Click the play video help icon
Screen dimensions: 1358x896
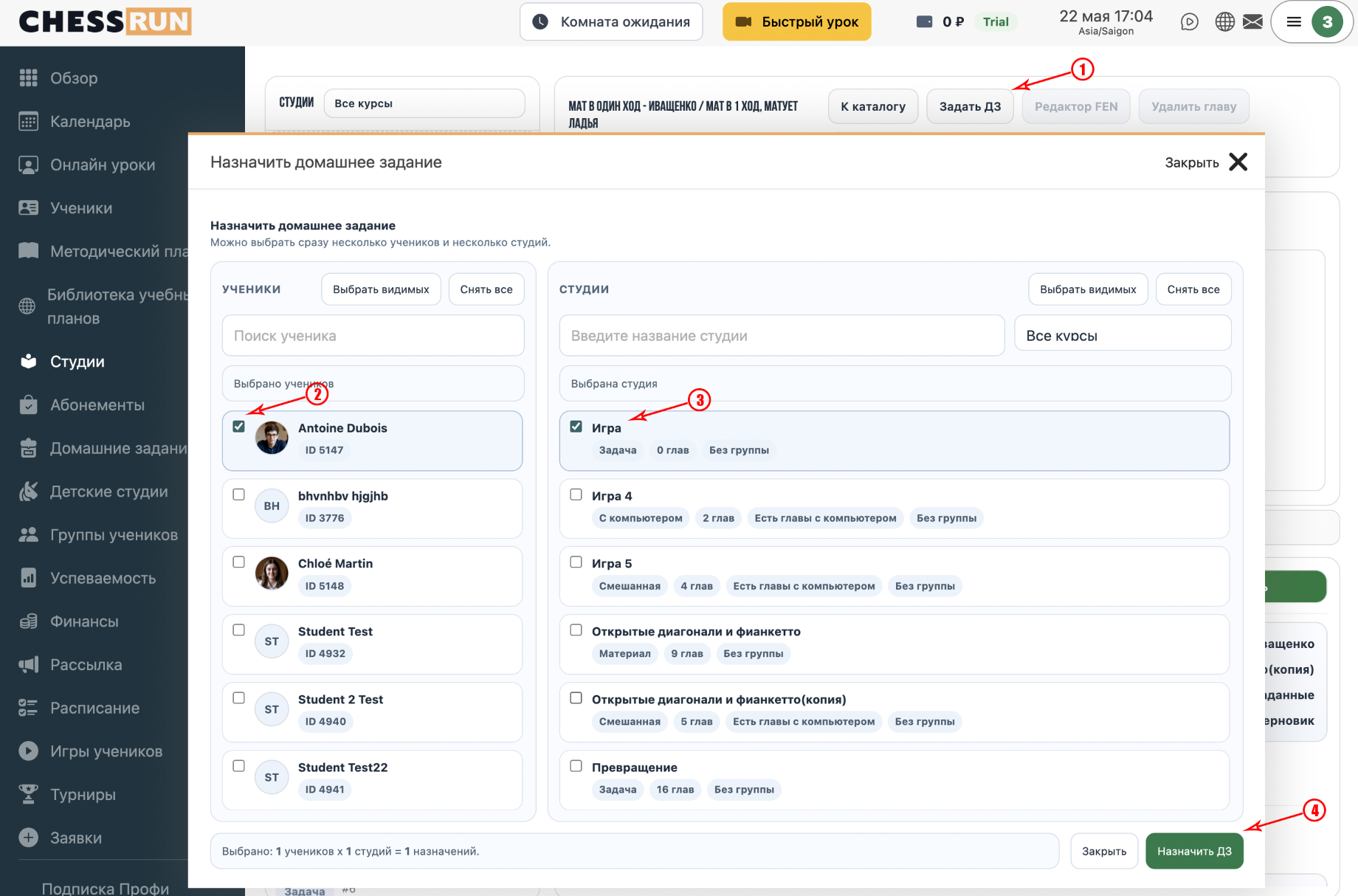(x=1189, y=22)
